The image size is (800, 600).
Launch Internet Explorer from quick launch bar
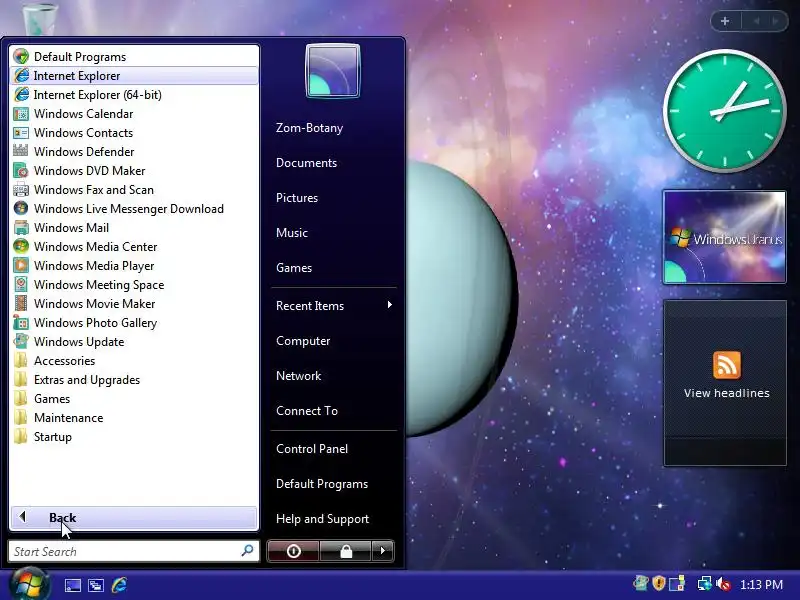(119, 585)
